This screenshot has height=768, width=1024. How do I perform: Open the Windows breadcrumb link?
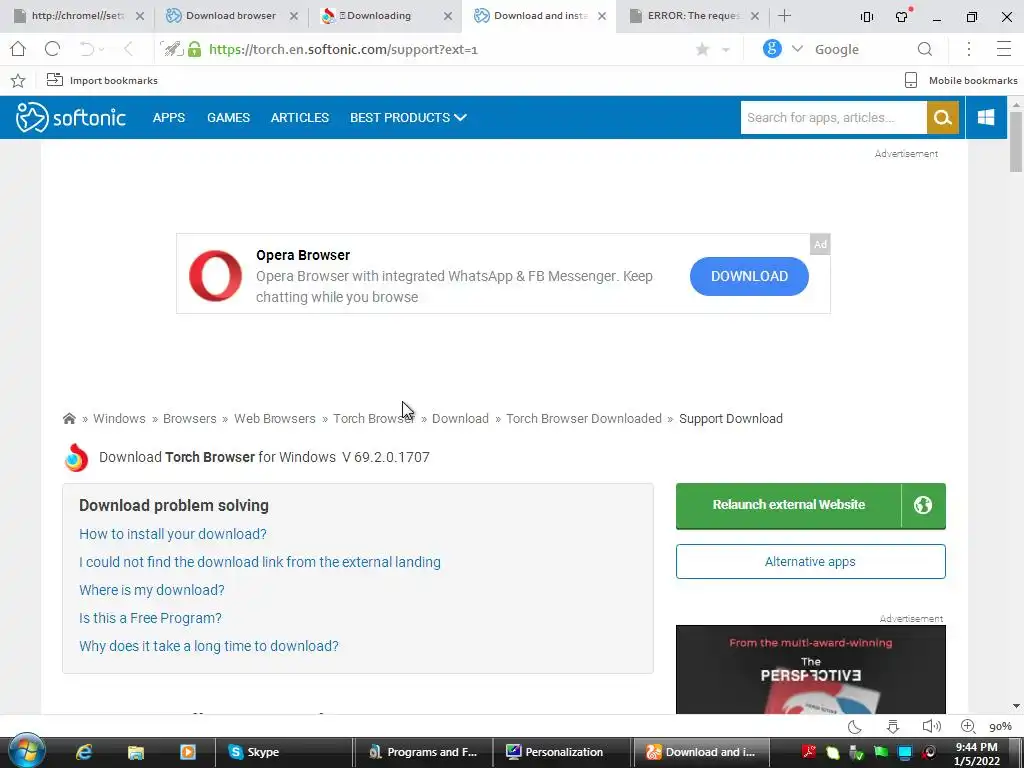pyautogui.click(x=119, y=419)
